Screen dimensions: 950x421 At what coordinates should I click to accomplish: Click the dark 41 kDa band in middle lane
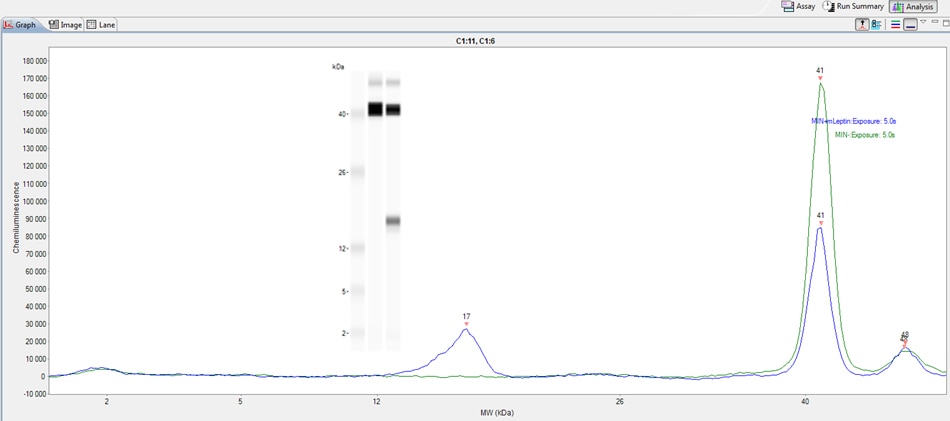(376, 109)
